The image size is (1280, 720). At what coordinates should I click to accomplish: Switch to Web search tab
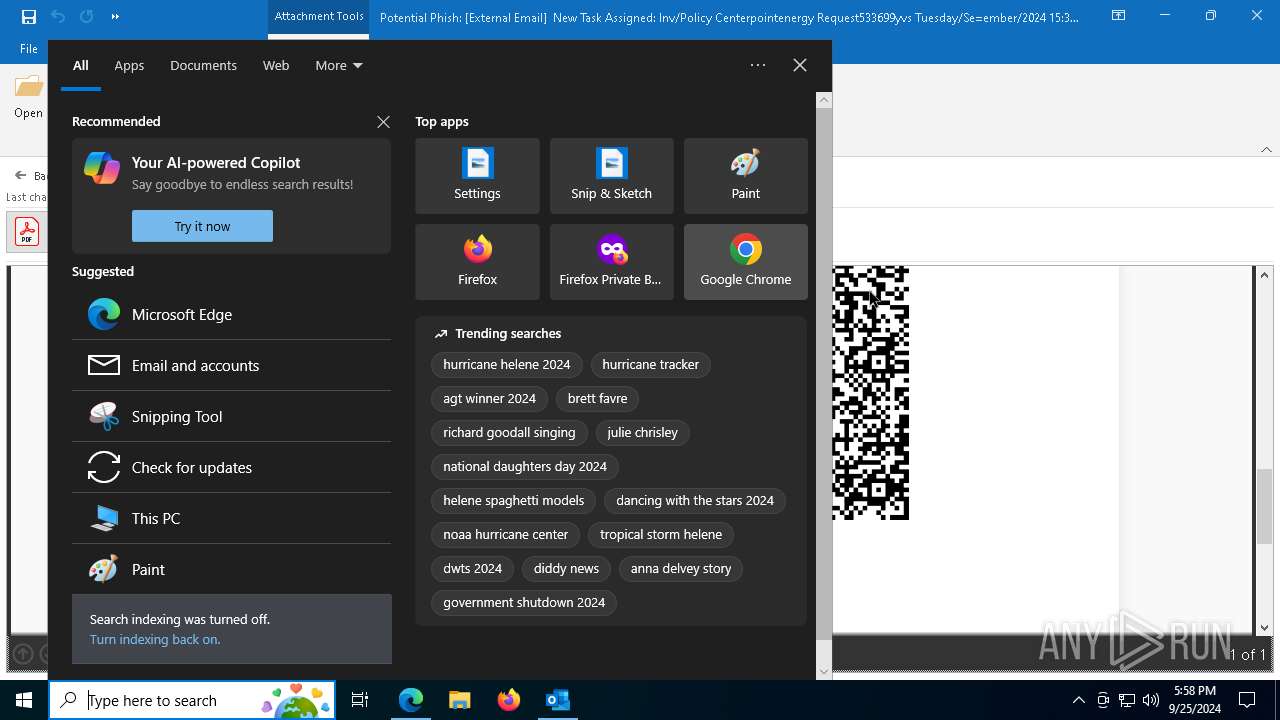(x=276, y=65)
